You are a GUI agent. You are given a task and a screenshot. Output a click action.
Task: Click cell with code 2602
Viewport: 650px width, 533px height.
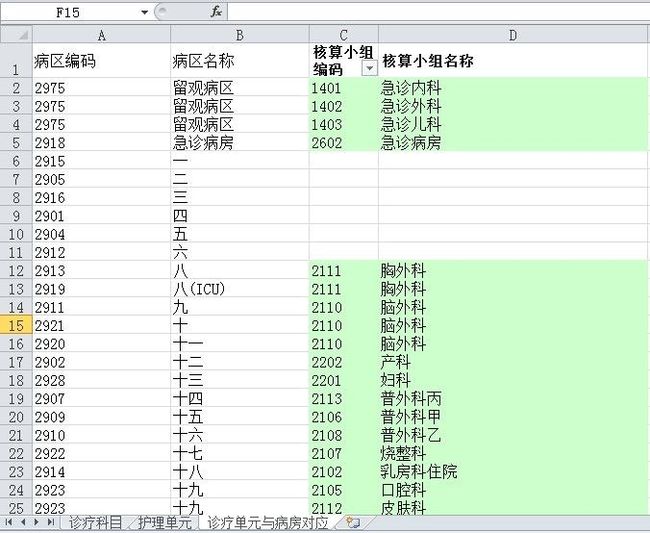(344, 143)
